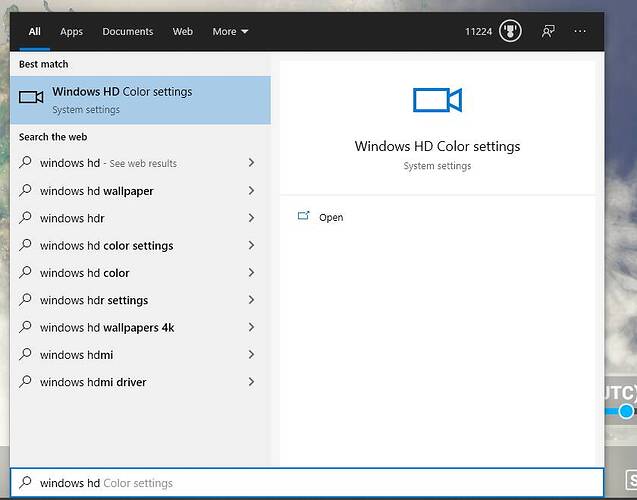The height and width of the screenshot is (500, 637).
Task: Click camera icon beside Windows HD Color settings result
Action: [31, 97]
